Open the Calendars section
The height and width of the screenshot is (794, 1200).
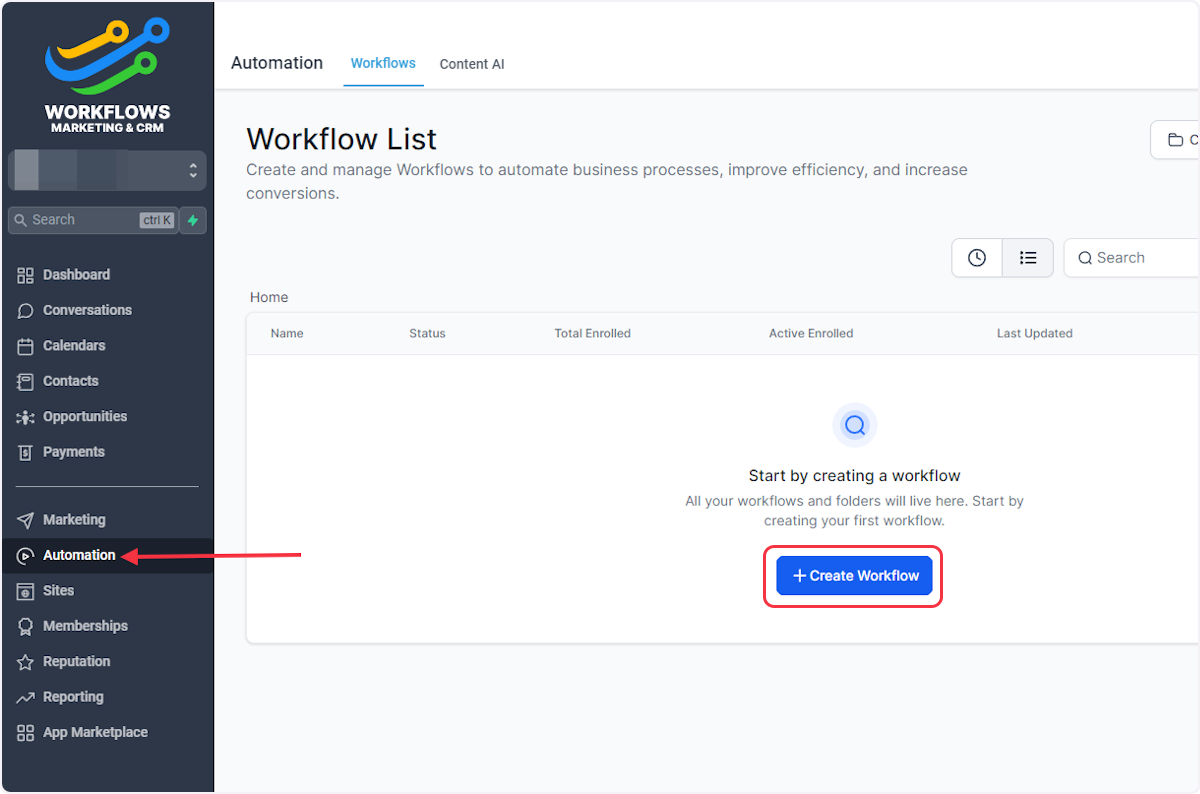[75, 345]
